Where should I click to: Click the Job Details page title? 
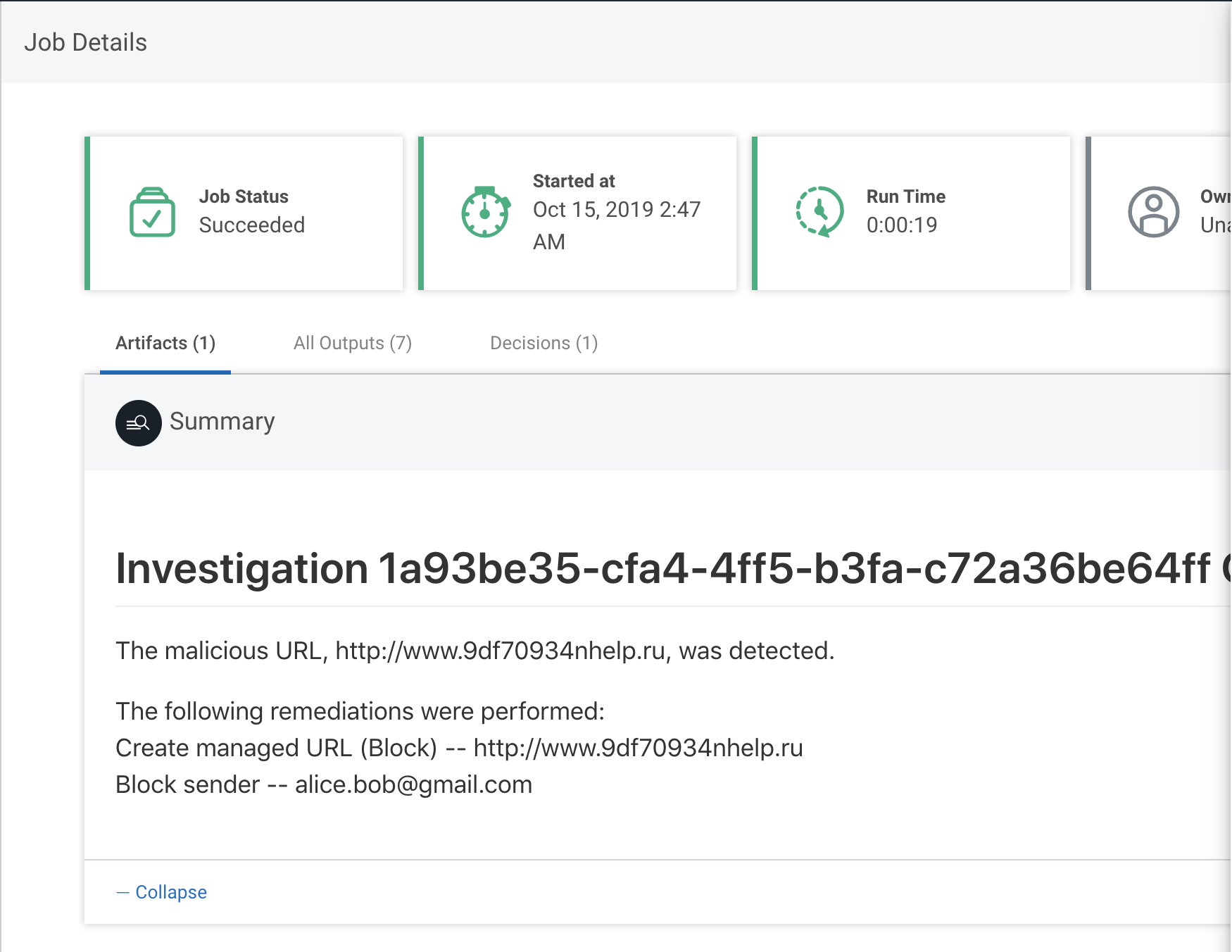86,43
